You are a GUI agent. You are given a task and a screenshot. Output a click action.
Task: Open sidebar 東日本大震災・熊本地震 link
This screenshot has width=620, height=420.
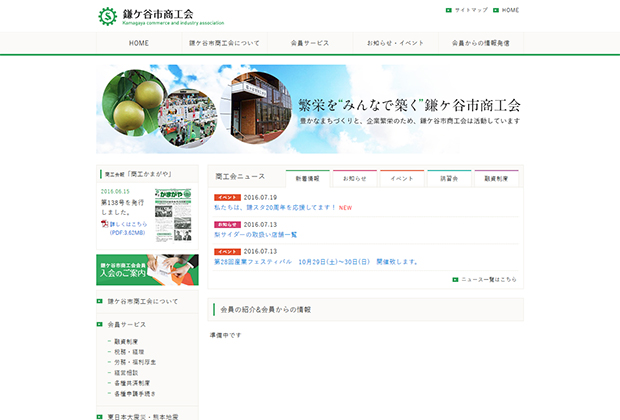click(143, 417)
